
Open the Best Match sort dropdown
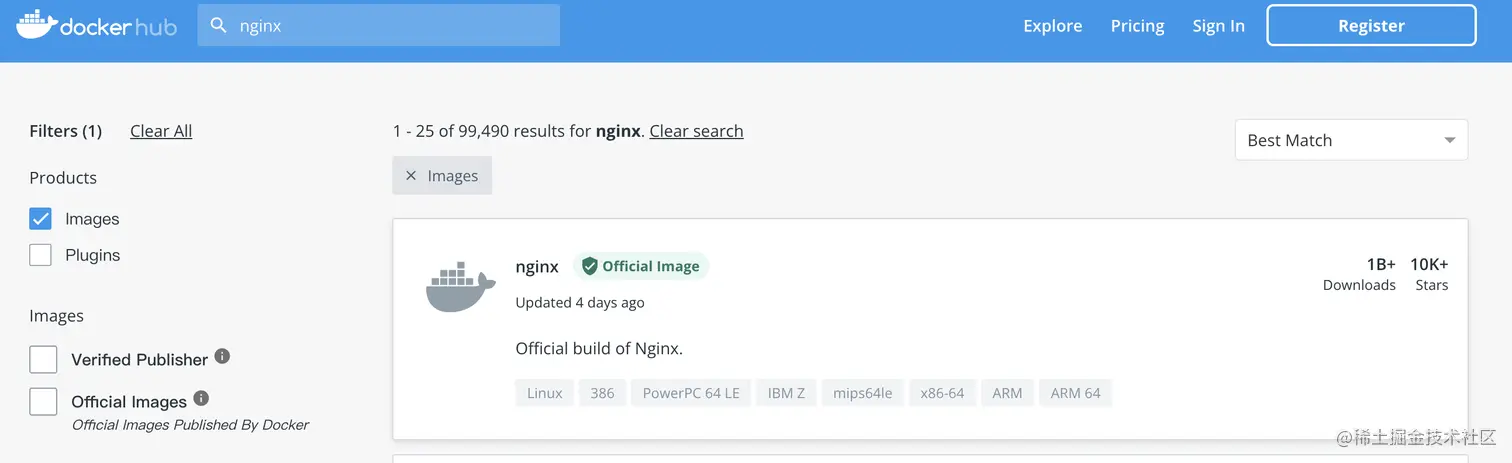1351,140
